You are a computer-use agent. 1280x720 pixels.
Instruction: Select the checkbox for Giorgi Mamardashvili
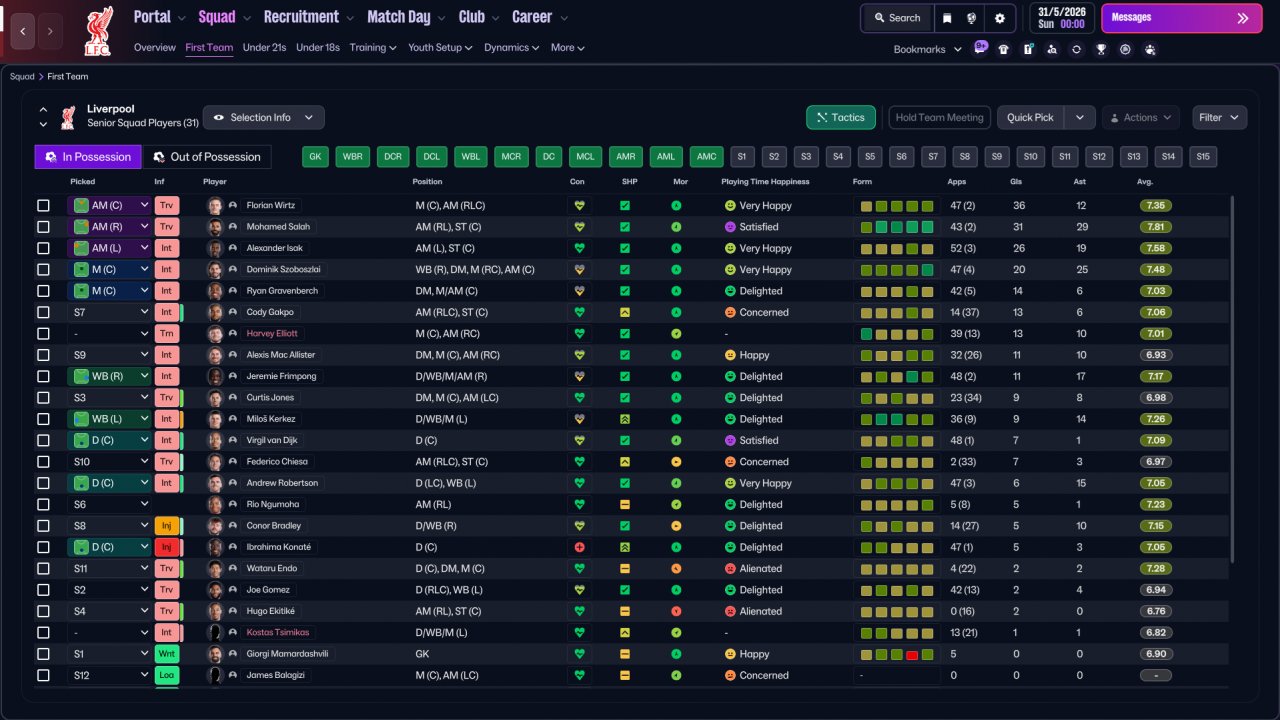tap(43, 654)
